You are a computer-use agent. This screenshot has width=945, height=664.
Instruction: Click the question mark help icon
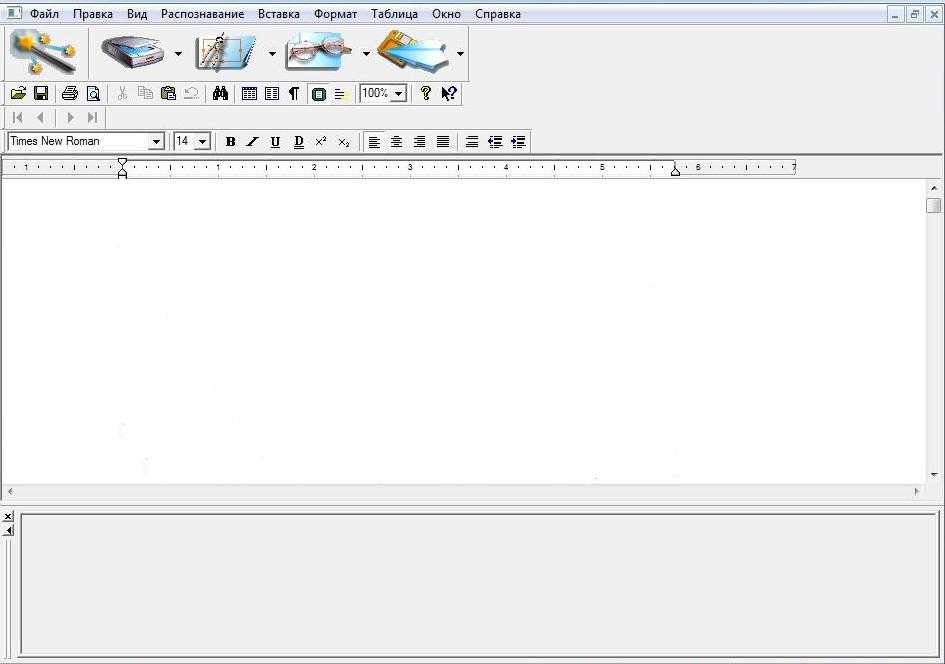(426, 93)
